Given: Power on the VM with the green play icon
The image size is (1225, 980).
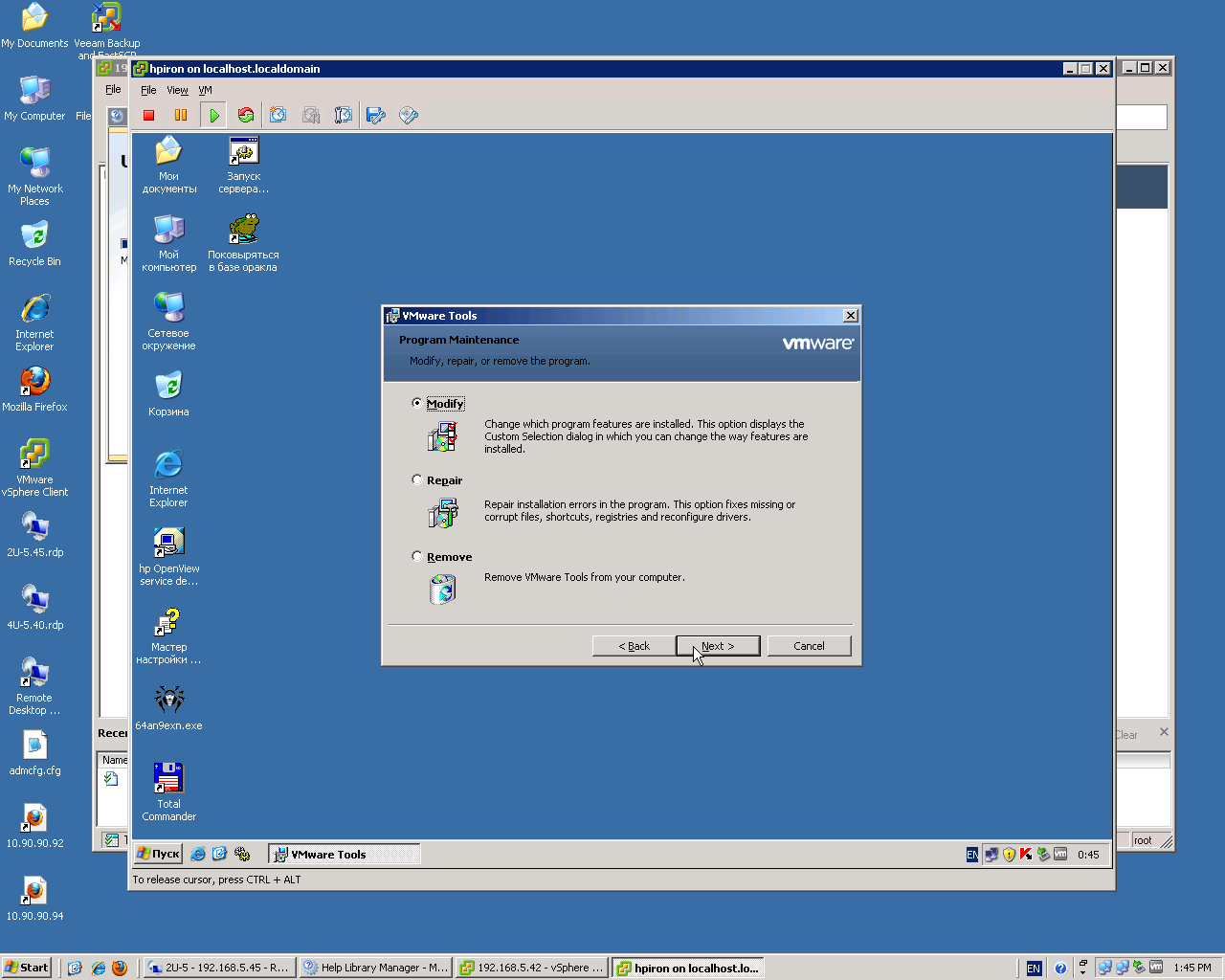Looking at the screenshot, I should tap(213, 116).
